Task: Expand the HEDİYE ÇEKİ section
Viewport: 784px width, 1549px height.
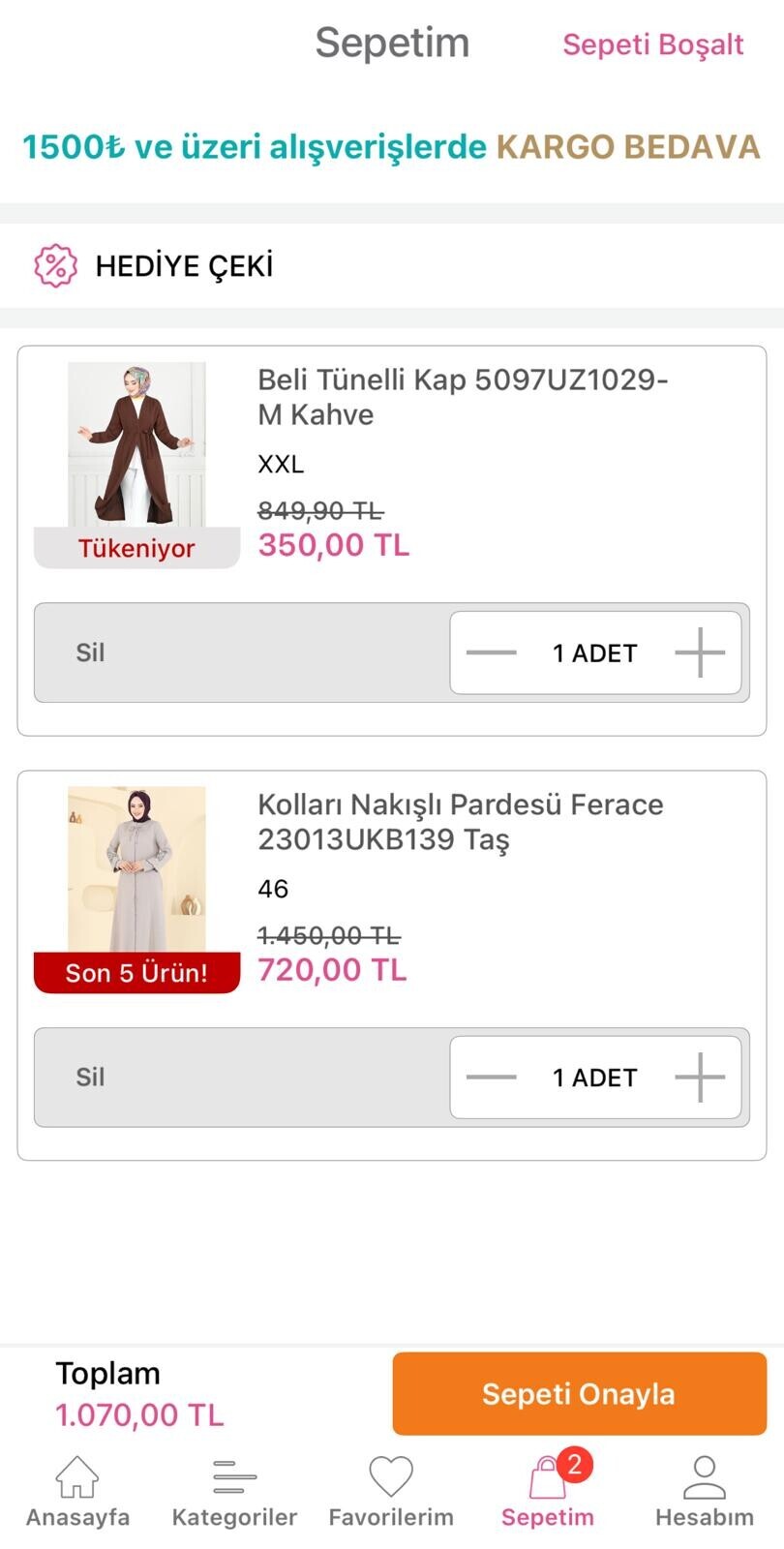Action: pos(184,266)
